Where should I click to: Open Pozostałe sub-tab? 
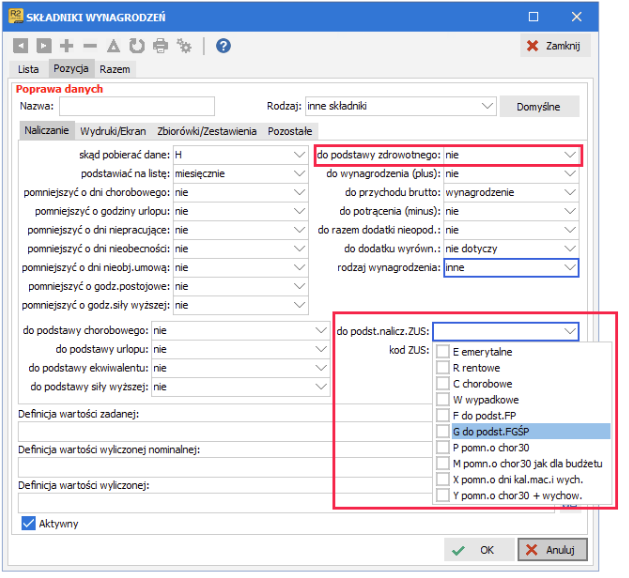(x=290, y=131)
